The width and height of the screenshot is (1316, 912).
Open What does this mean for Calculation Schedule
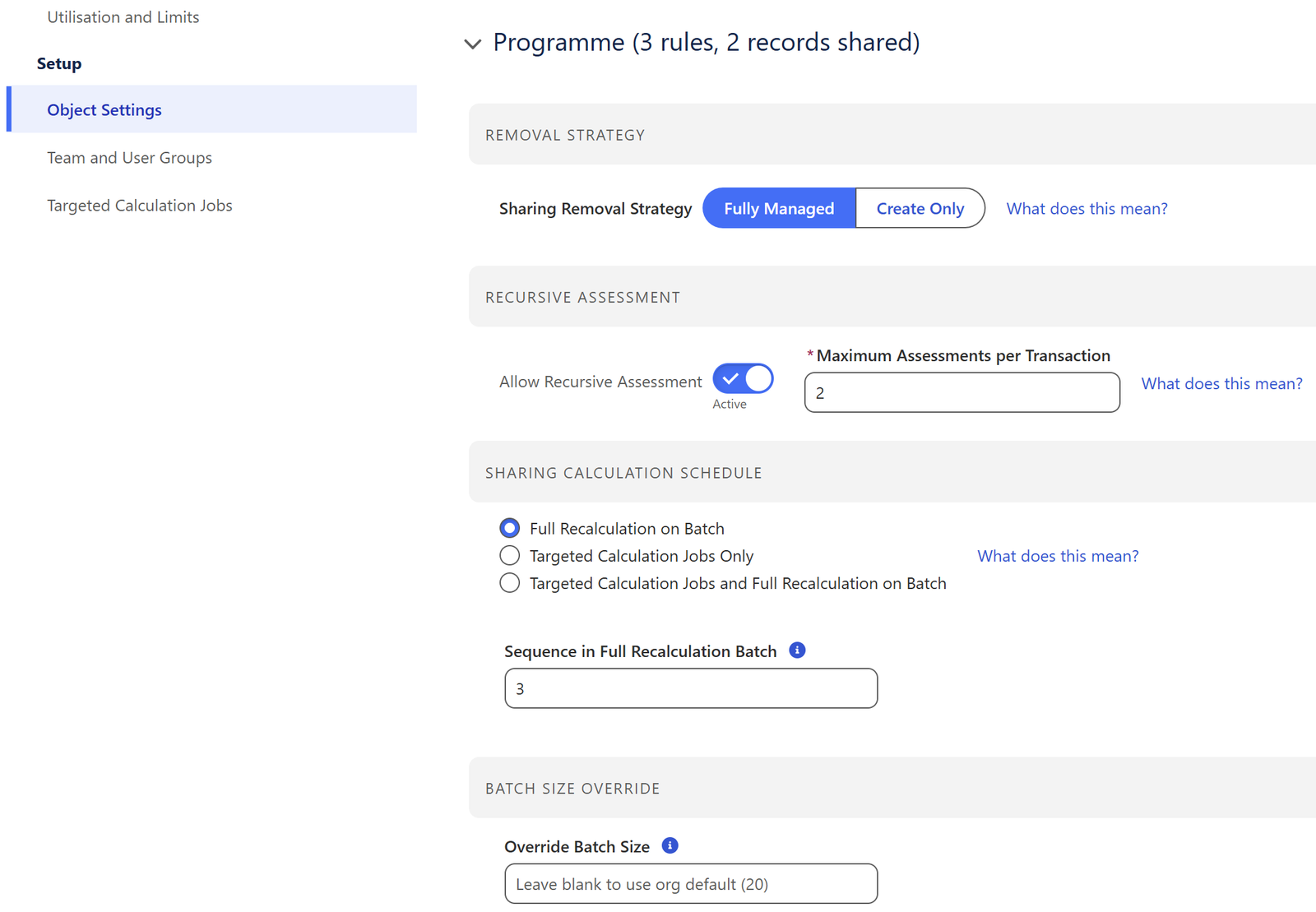[x=1058, y=556]
